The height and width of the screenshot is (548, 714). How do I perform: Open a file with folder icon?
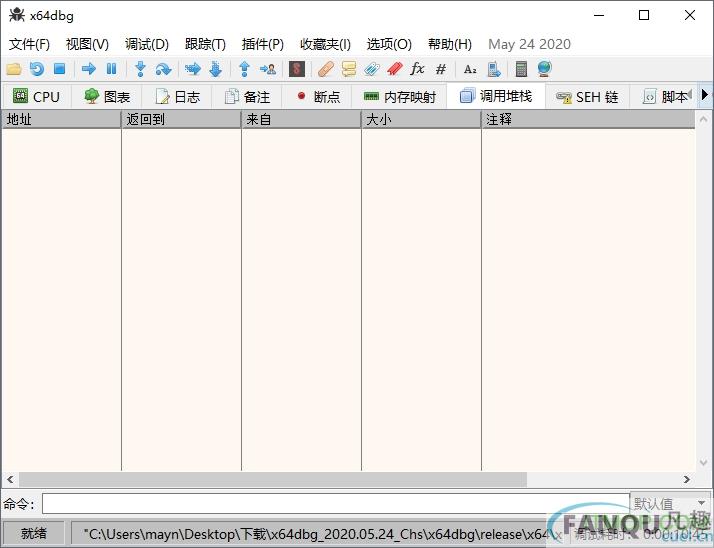[14, 69]
